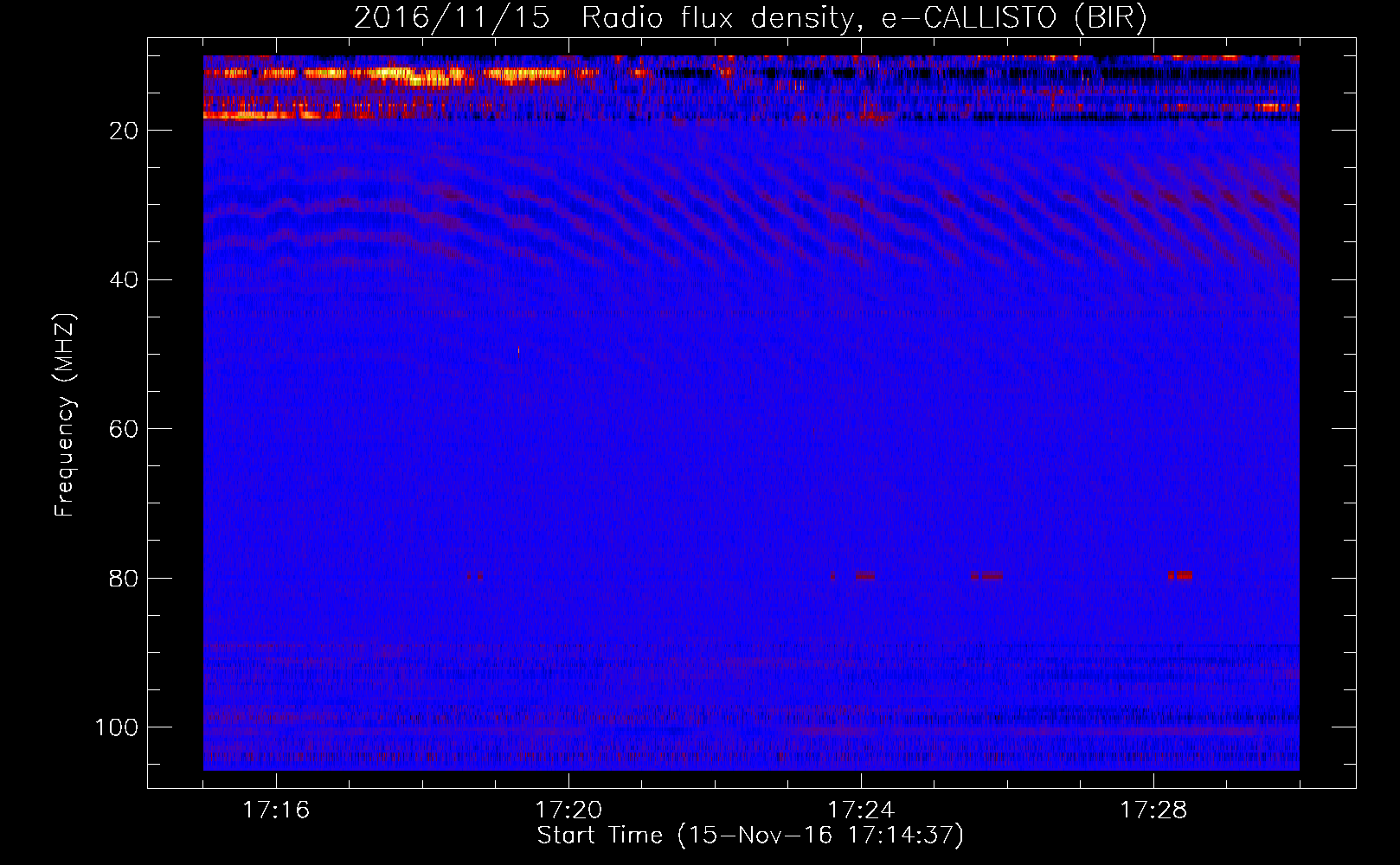Click the '40' frequency tick label
The height and width of the screenshot is (865, 1400).
(x=124, y=280)
